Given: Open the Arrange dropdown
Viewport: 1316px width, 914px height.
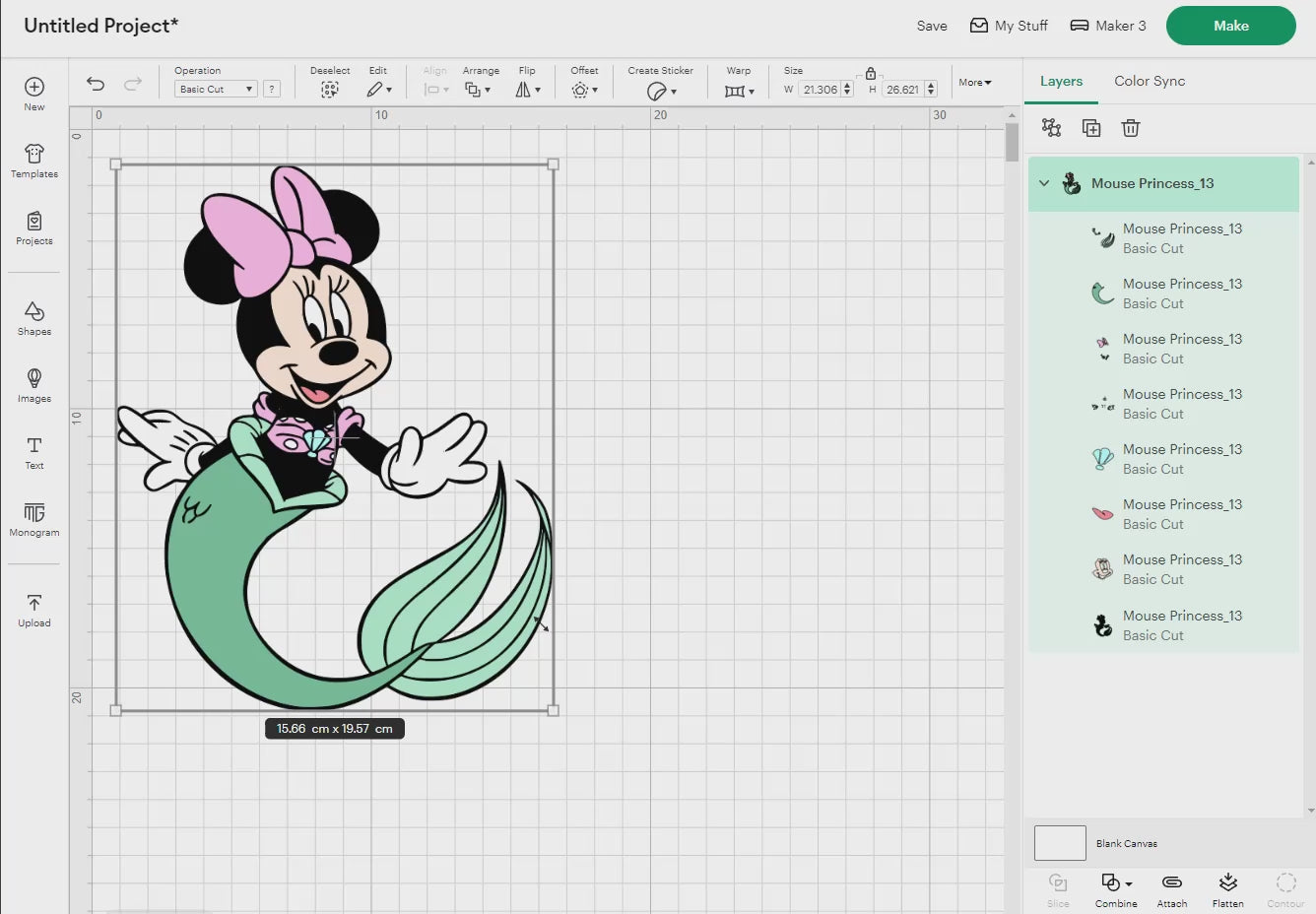Looking at the screenshot, I should pos(478,90).
